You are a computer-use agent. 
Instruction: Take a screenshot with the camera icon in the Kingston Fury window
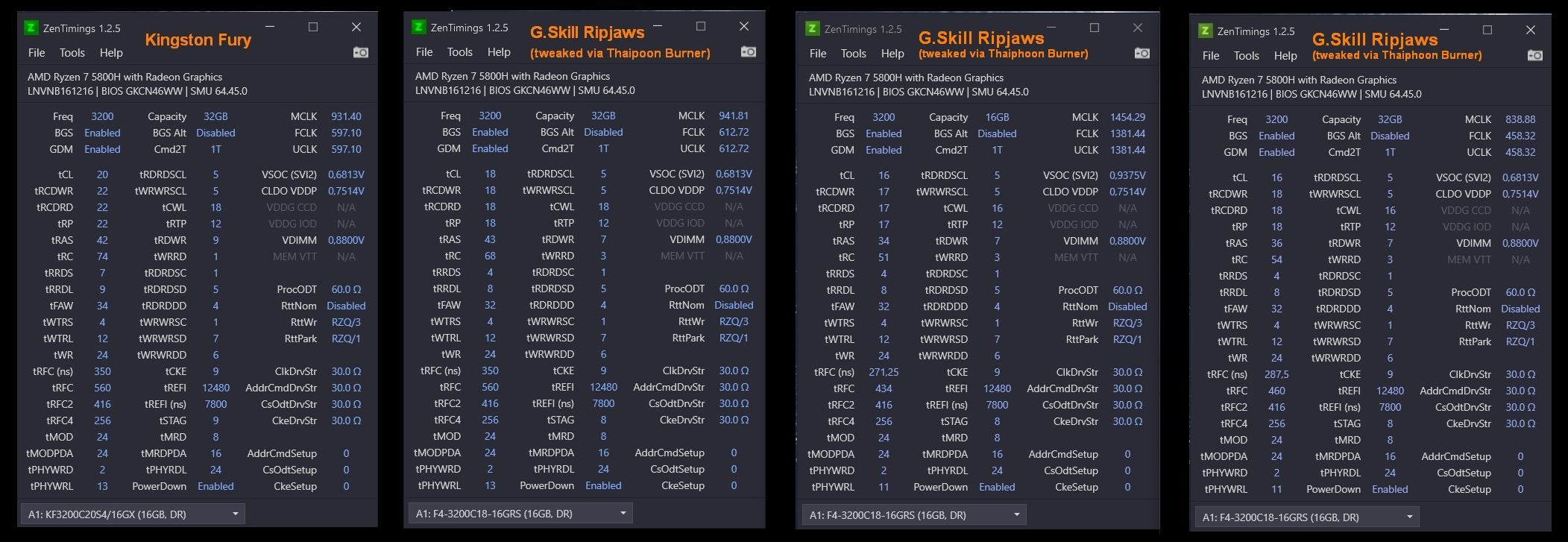pyautogui.click(x=361, y=52)
